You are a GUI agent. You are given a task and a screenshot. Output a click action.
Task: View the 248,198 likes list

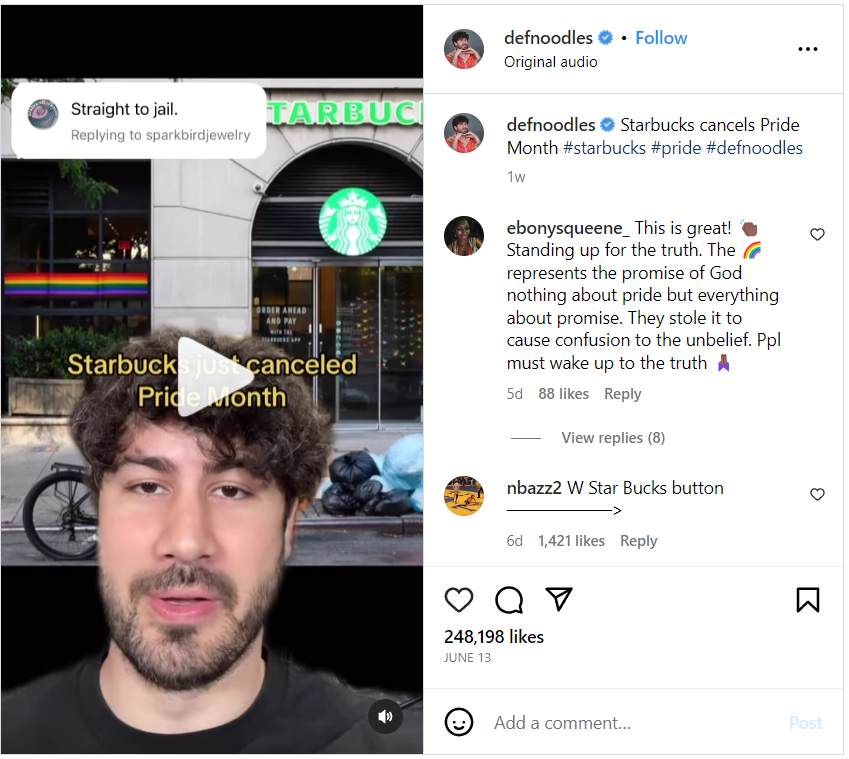tap(494, 637)
